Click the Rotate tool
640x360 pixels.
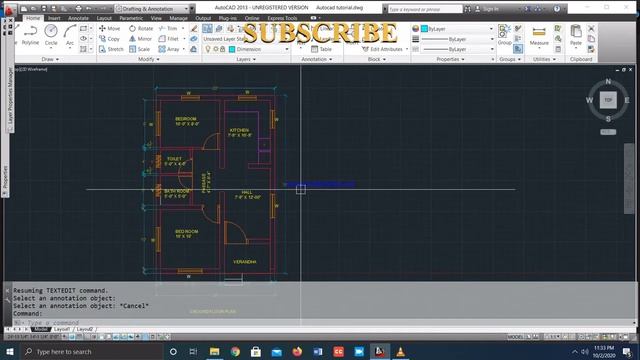(141, 29)
